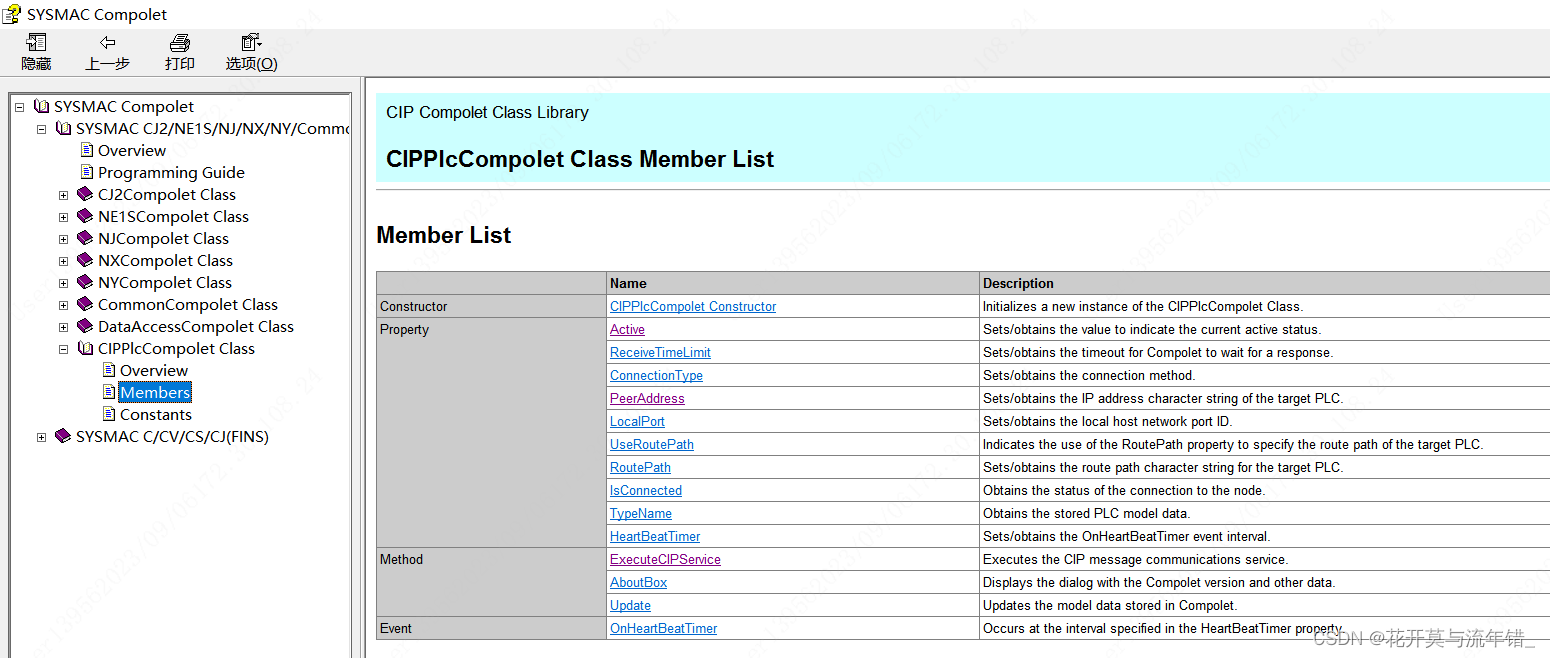Click the Programming Guide page icon
Screen dimensions: 1550x658
click(87, 172)
